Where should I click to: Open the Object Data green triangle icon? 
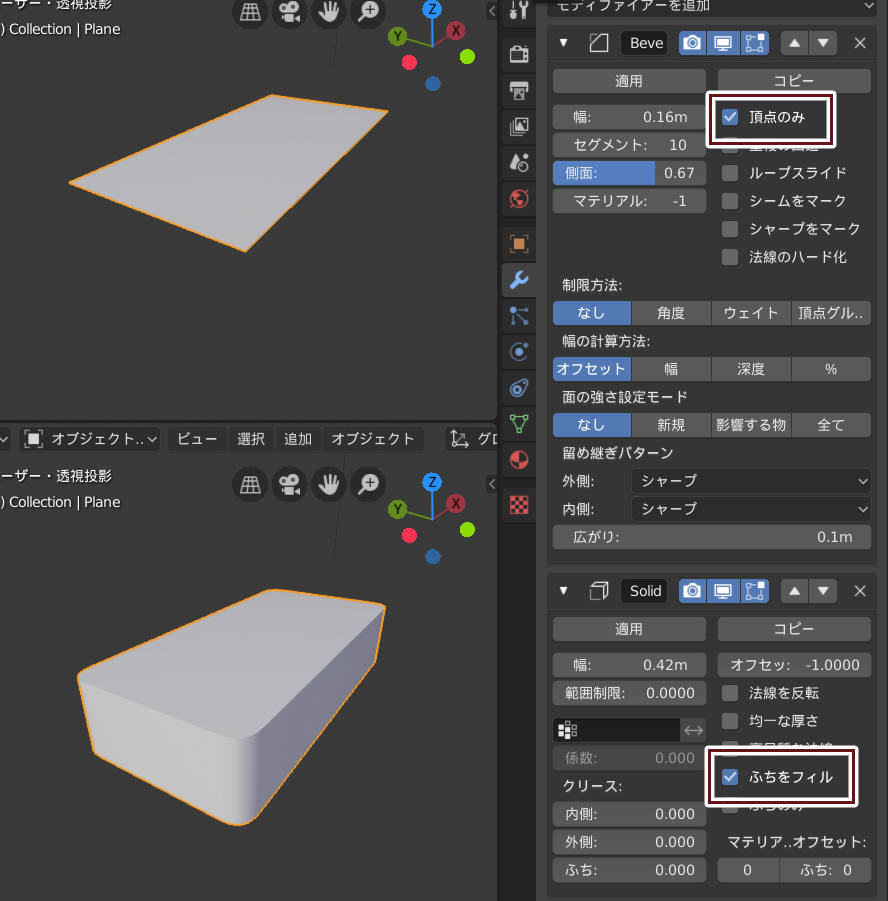pos(519,424)
